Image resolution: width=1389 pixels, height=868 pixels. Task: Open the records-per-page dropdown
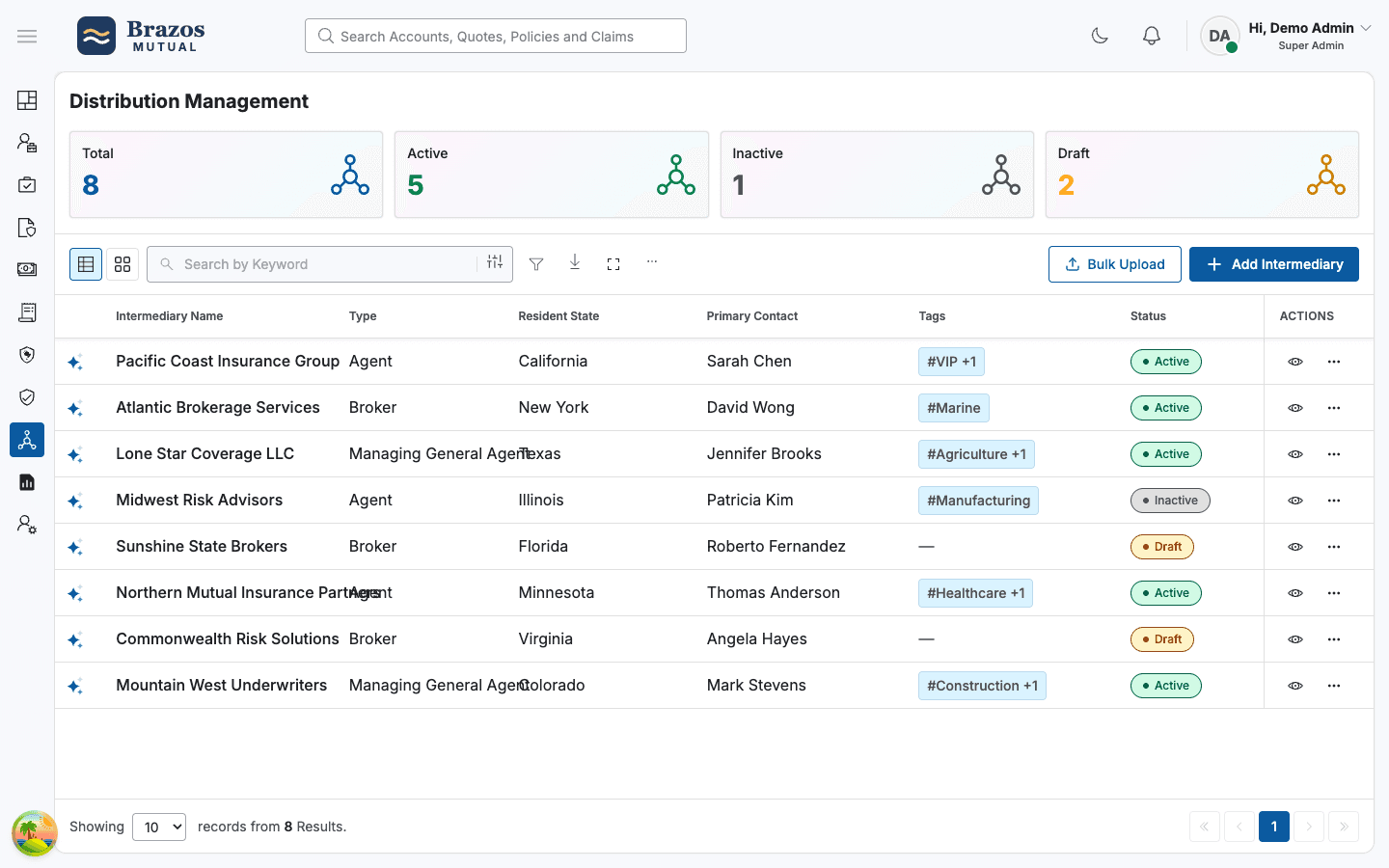click(159, 827)
